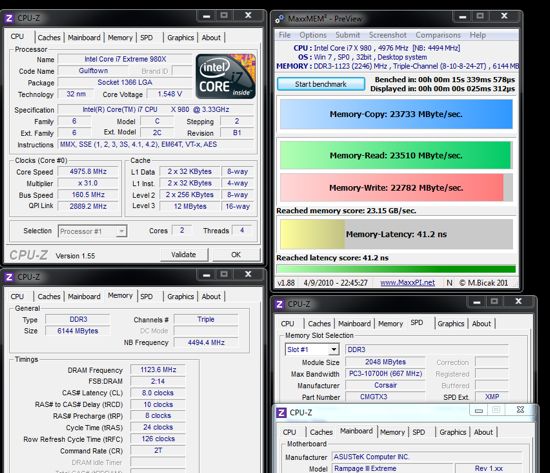This screenshot has height=473, width=550.
Task: Open the File menu in MaxxMEM
Action: [284, 35]
